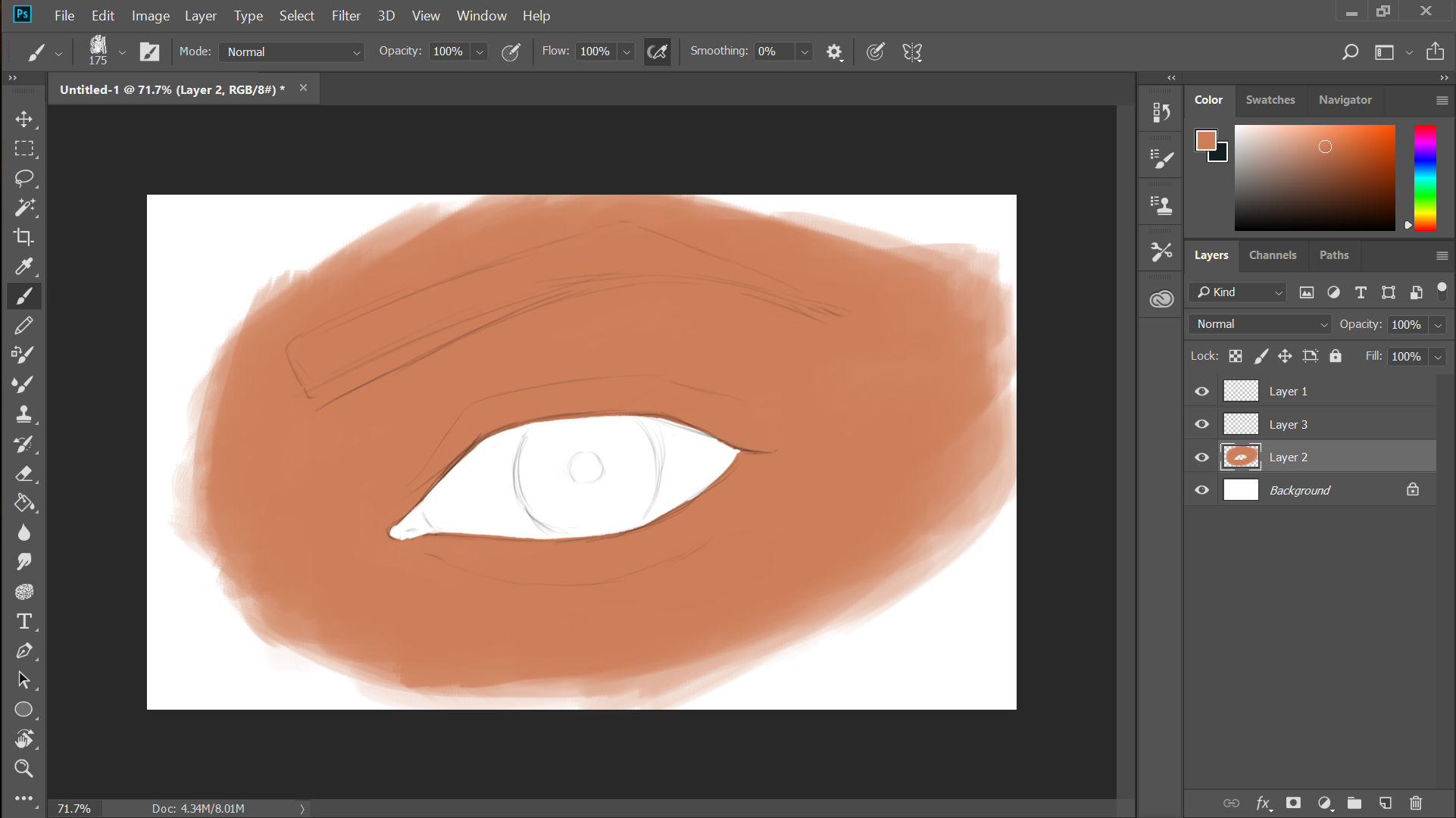Select the Eyedropper tool
This screenshot has width=1456, height=818.
(x=23, y=267)
